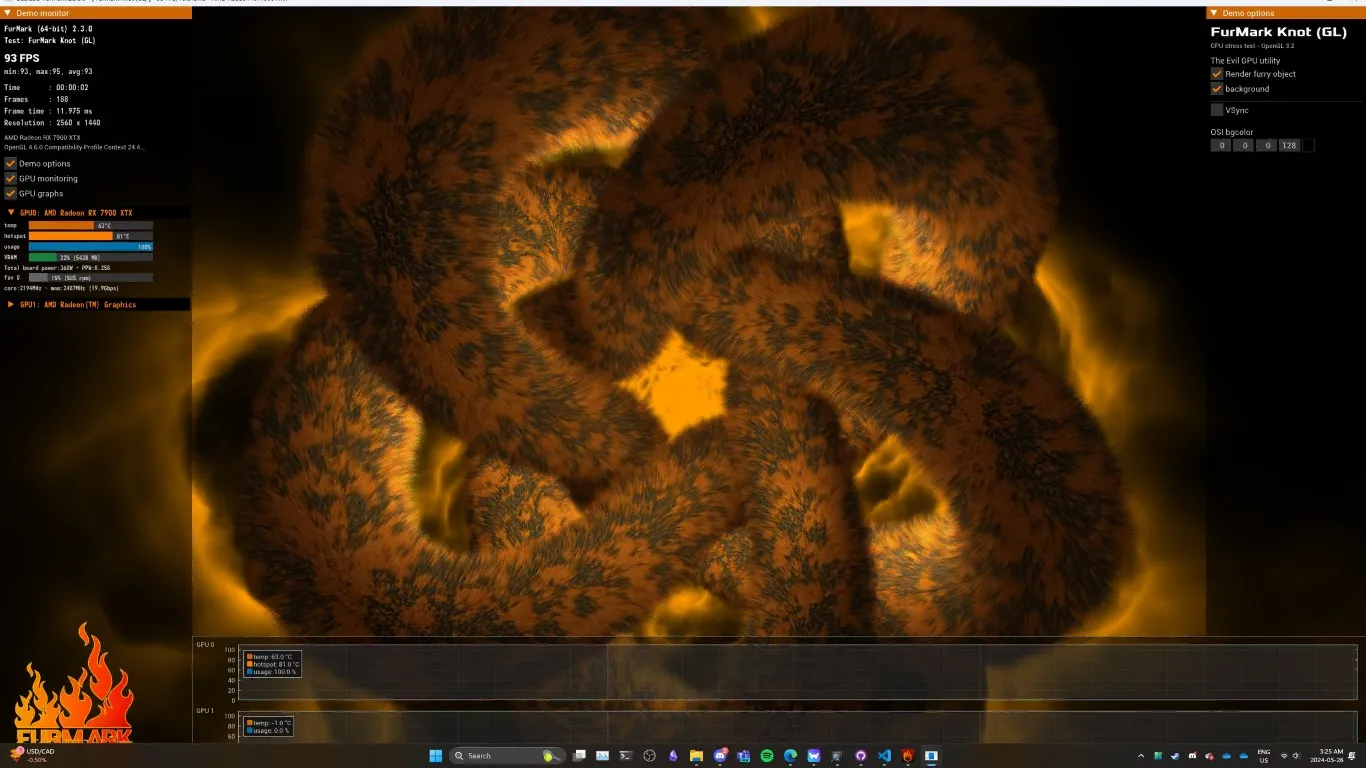Click the OSI bgcolor color swatch

(x=1308, y=145)
